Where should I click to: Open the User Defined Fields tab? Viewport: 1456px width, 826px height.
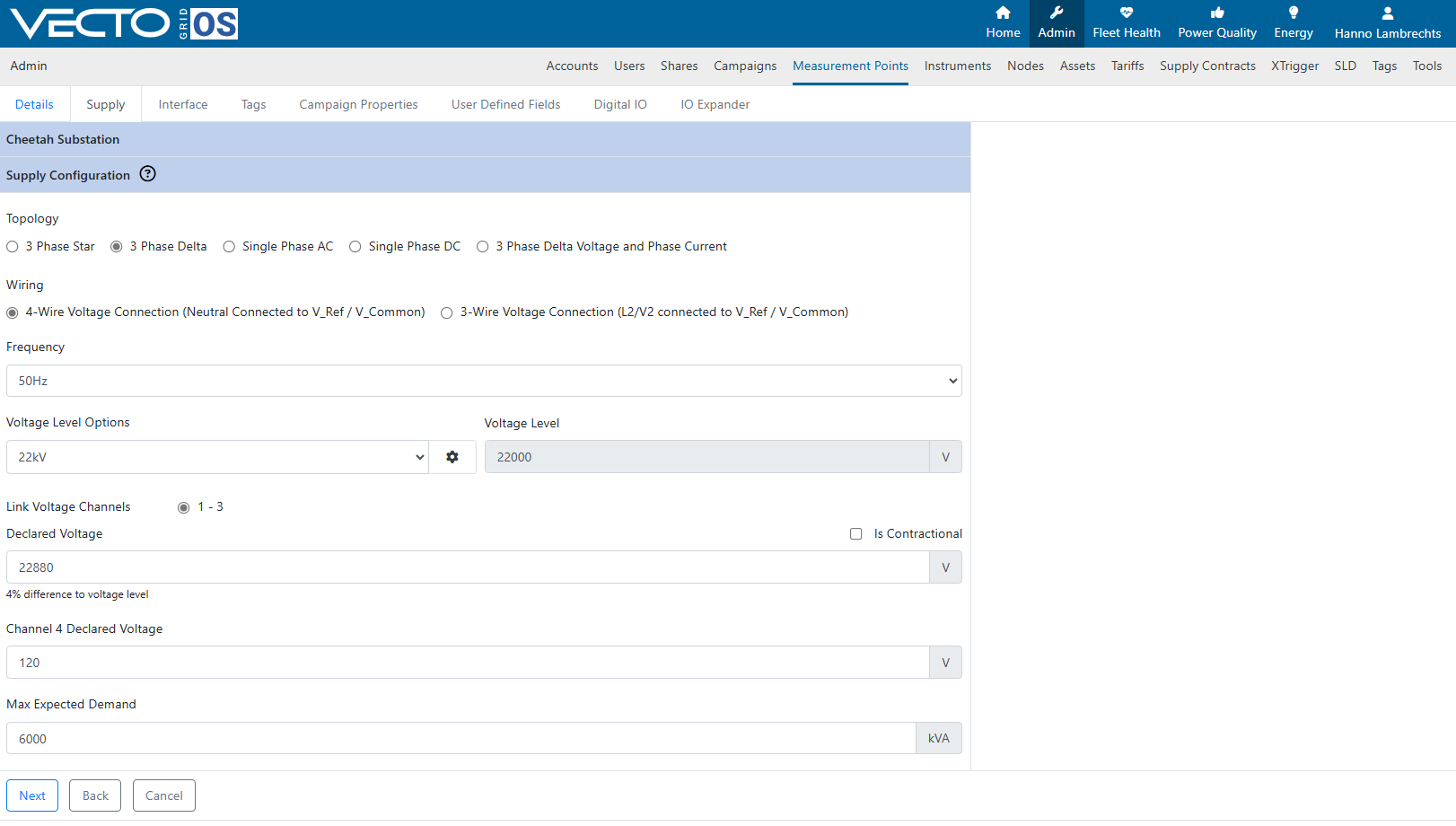[505, 104]
